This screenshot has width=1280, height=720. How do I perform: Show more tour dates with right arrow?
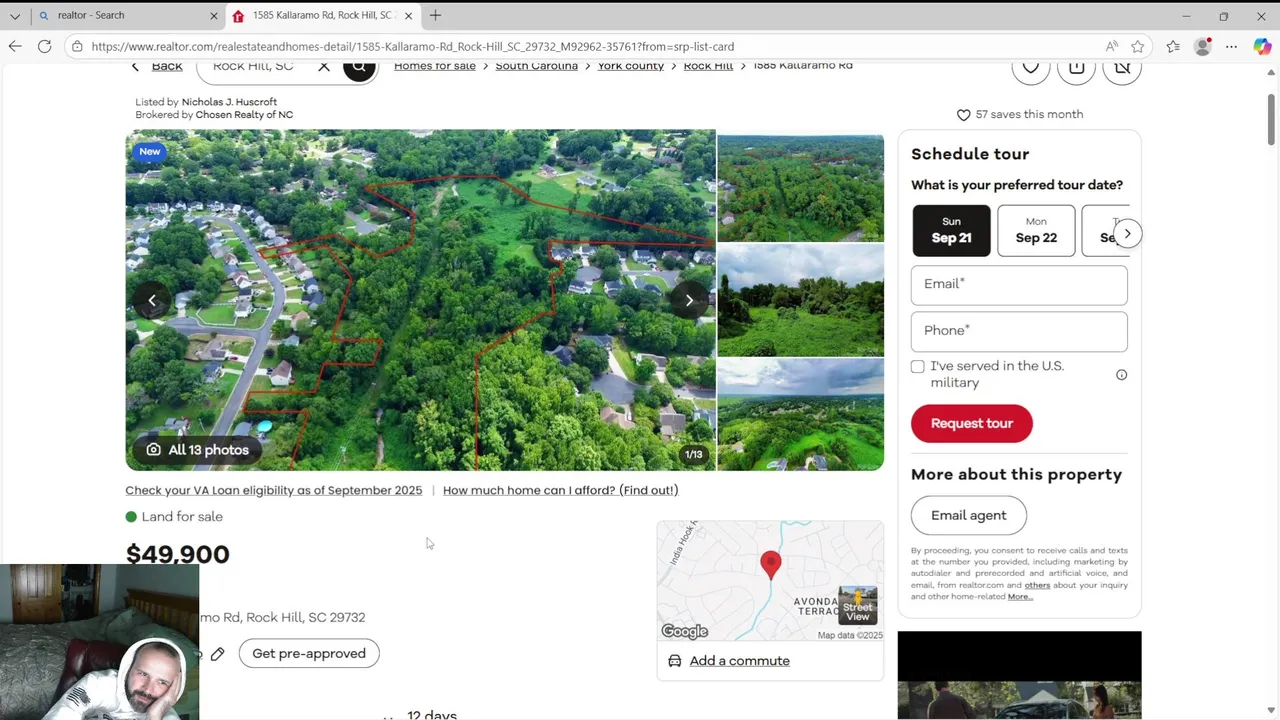coord(1127,234)
